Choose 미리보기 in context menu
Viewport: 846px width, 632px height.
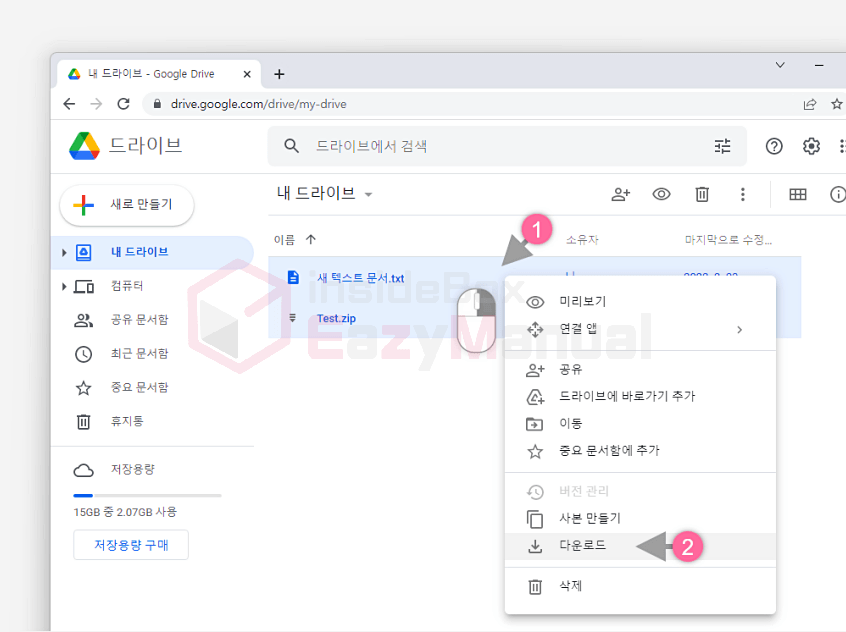tap(640, 302)
